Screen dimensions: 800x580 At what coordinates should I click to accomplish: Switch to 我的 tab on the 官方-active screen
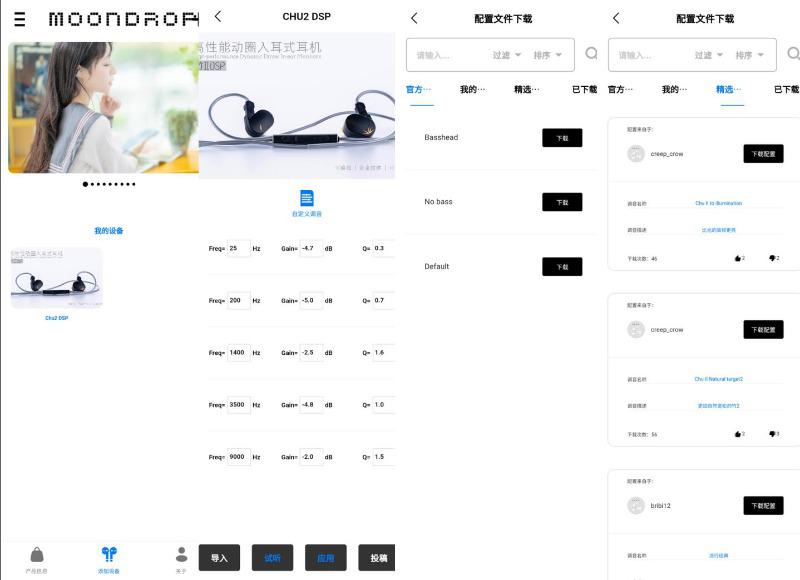472,89
